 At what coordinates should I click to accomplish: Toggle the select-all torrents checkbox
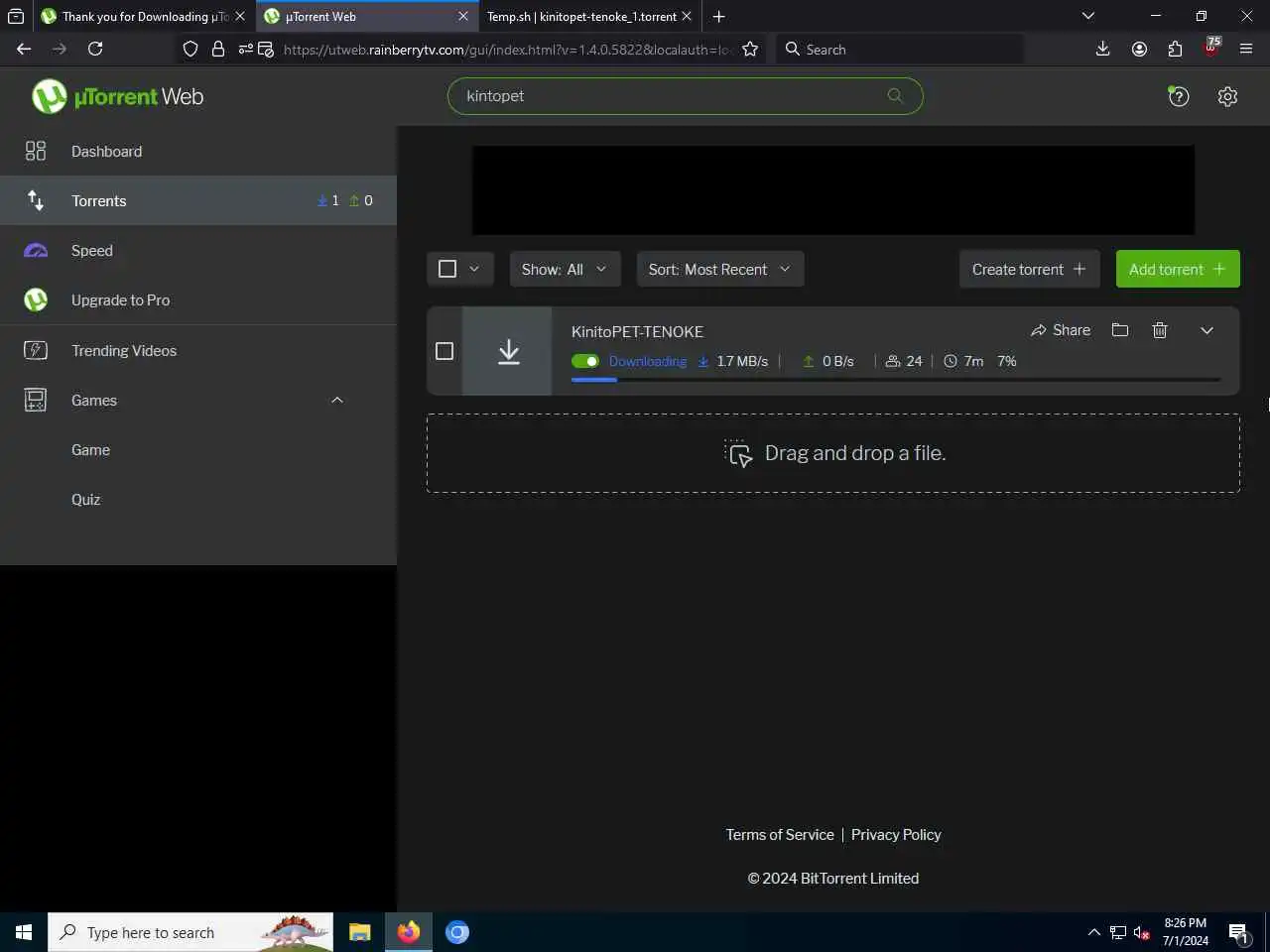(447, 269)
